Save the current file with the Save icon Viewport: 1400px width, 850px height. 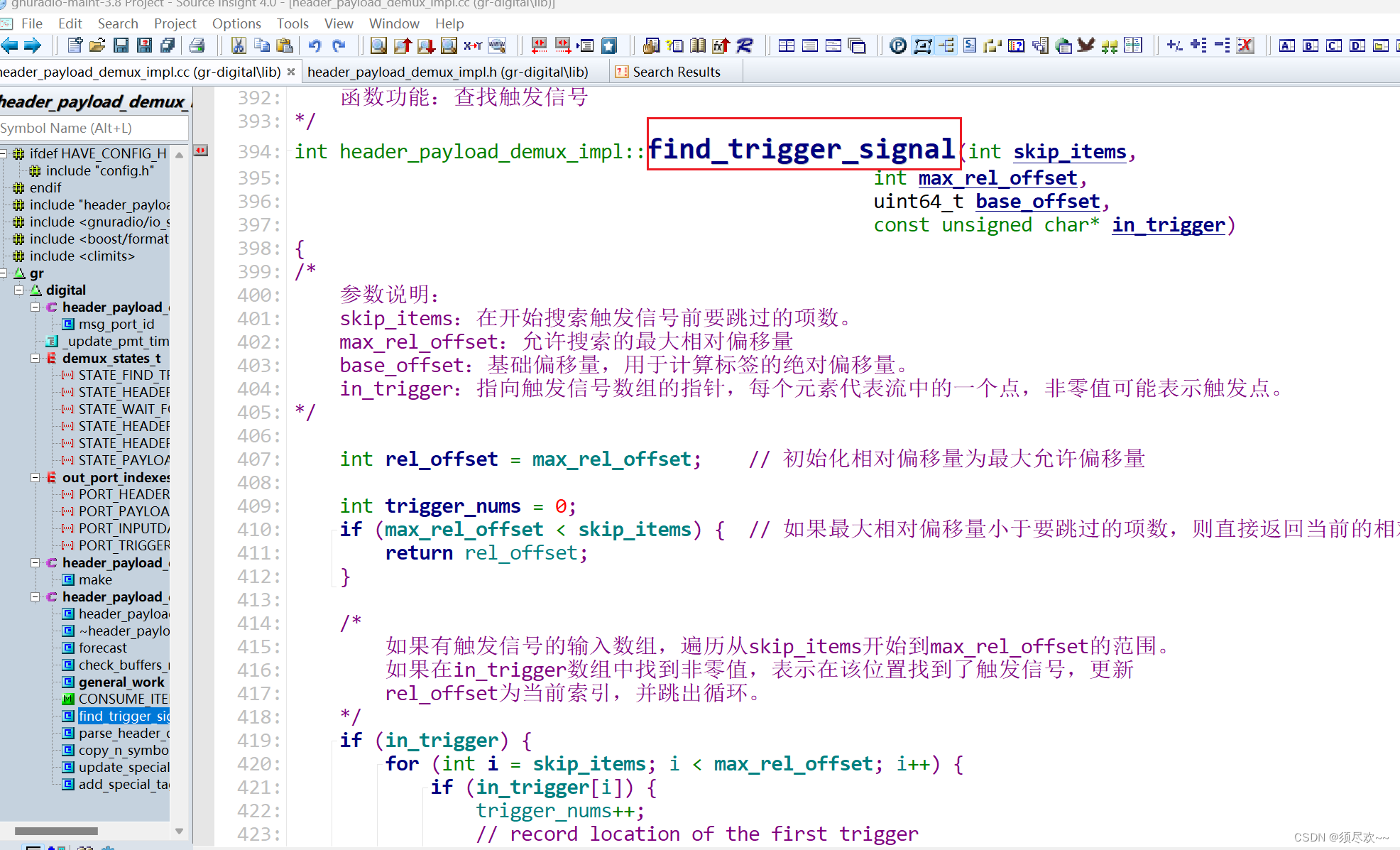[121, 46]
